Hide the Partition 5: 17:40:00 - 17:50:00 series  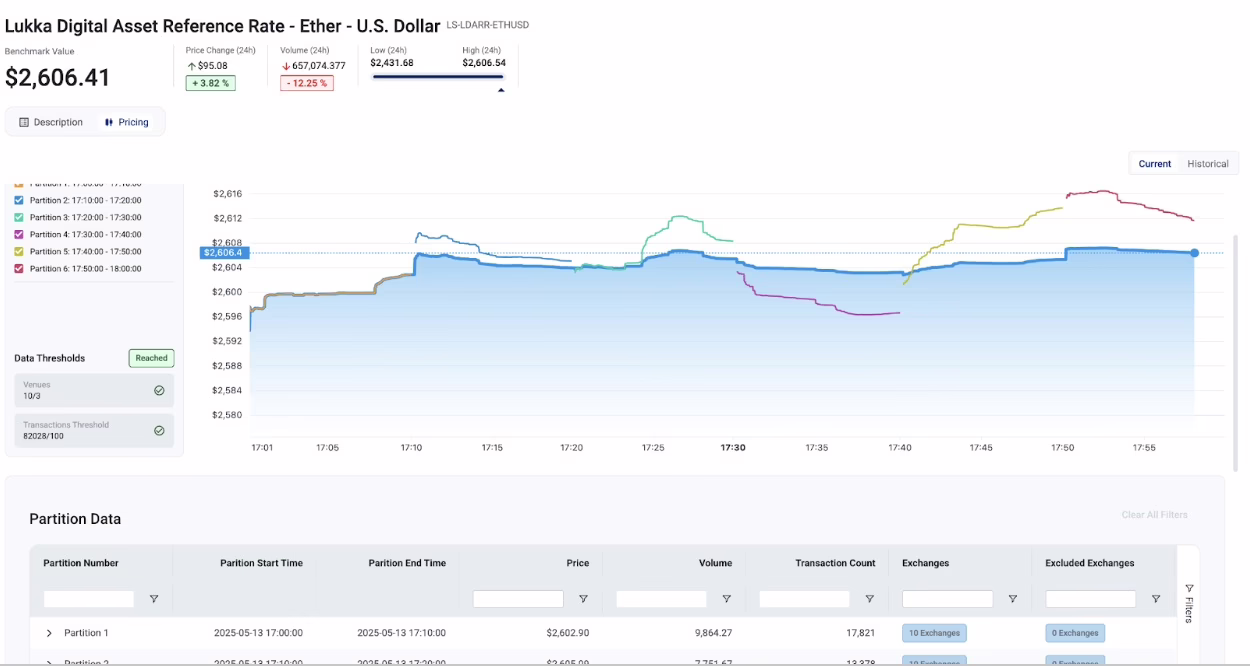[19, 251]
